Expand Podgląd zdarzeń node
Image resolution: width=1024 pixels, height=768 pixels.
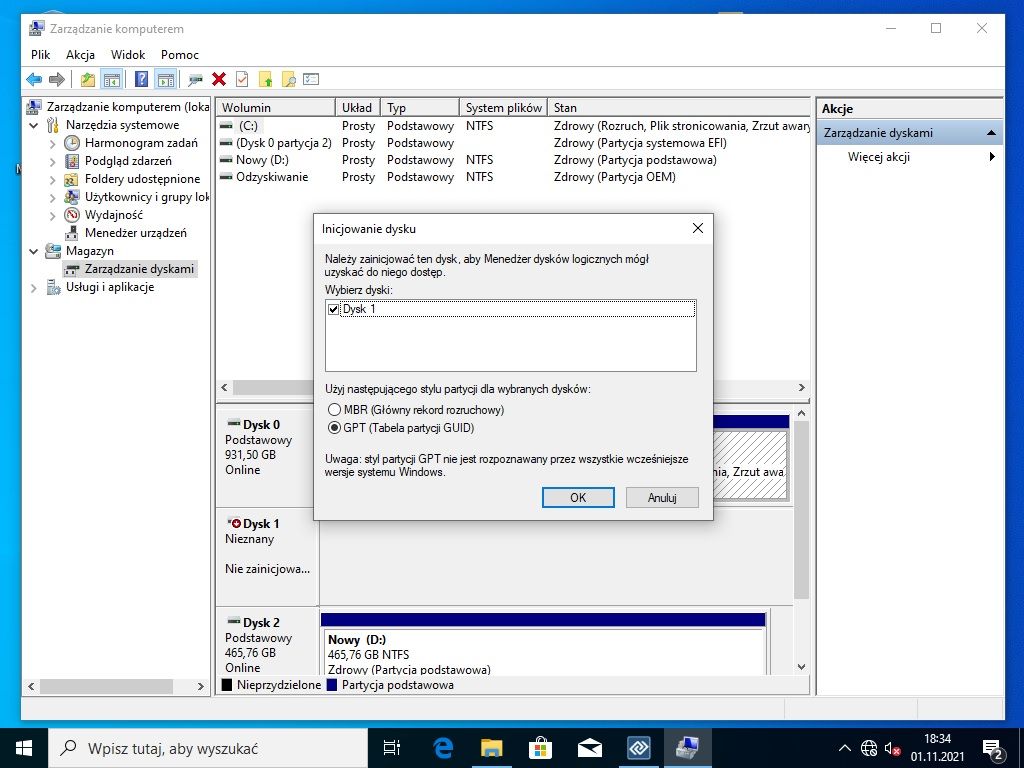pos(53,161)
